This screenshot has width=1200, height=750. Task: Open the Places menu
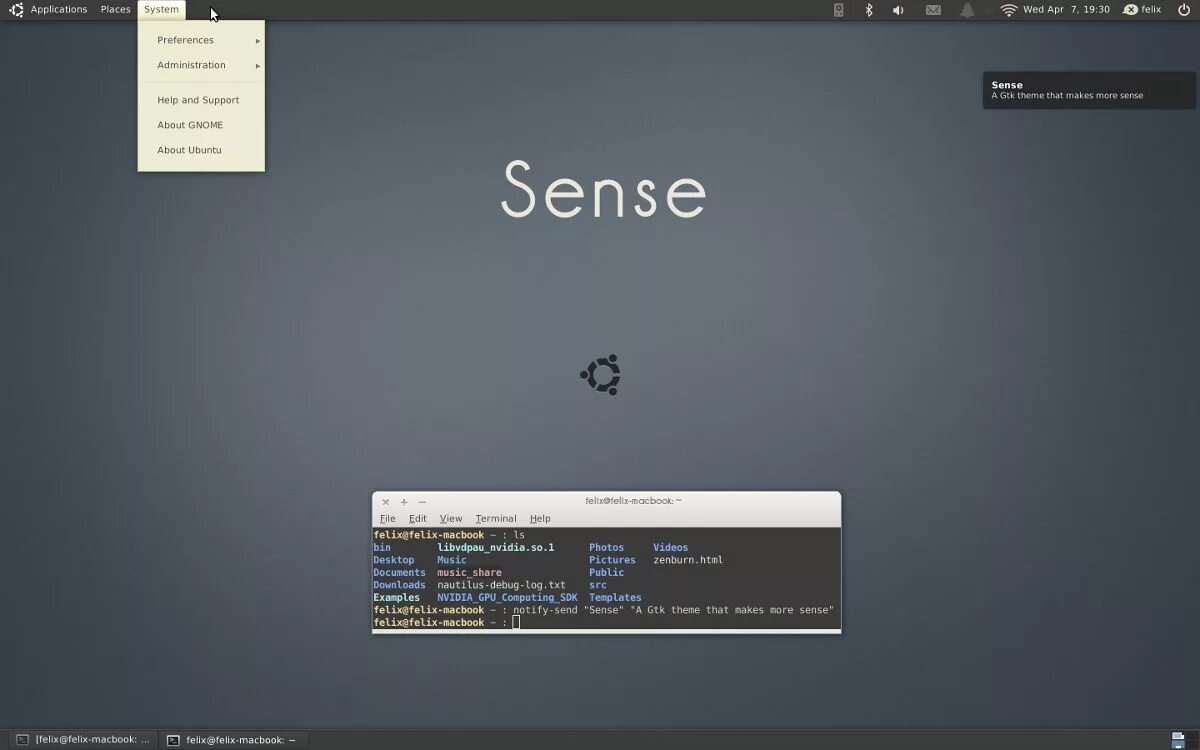click(x=115, y=9)
